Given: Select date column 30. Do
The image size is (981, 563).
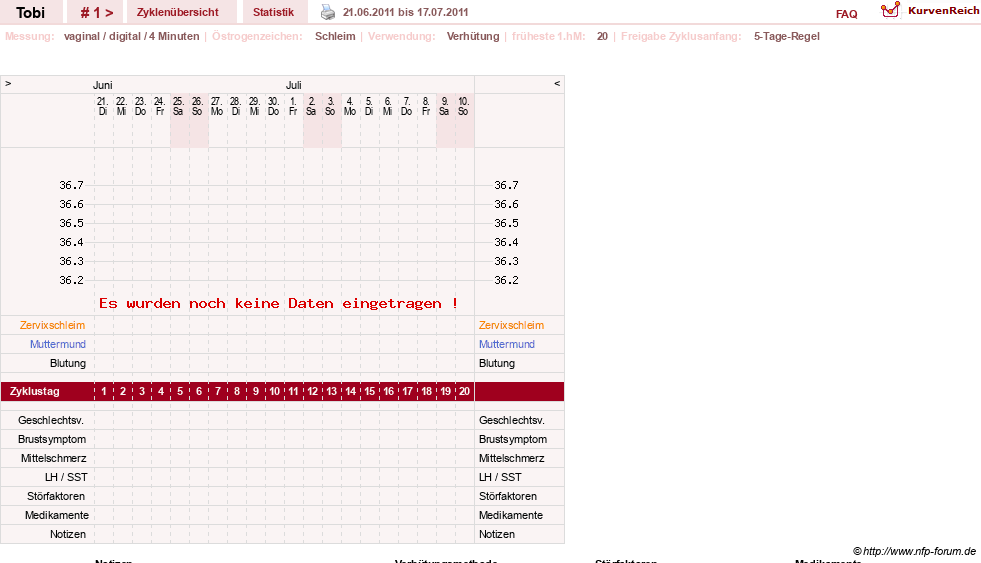Looking at the screenshot, I should [x=273, y=106].
